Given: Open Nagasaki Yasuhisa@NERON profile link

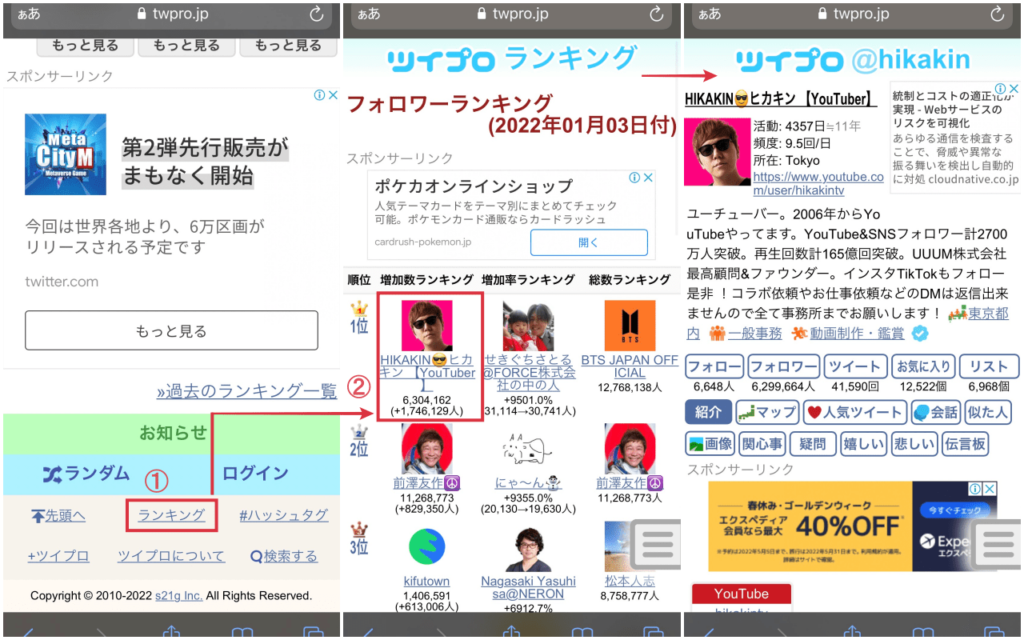Looking at the screenshot, I should tap(528, 587).
